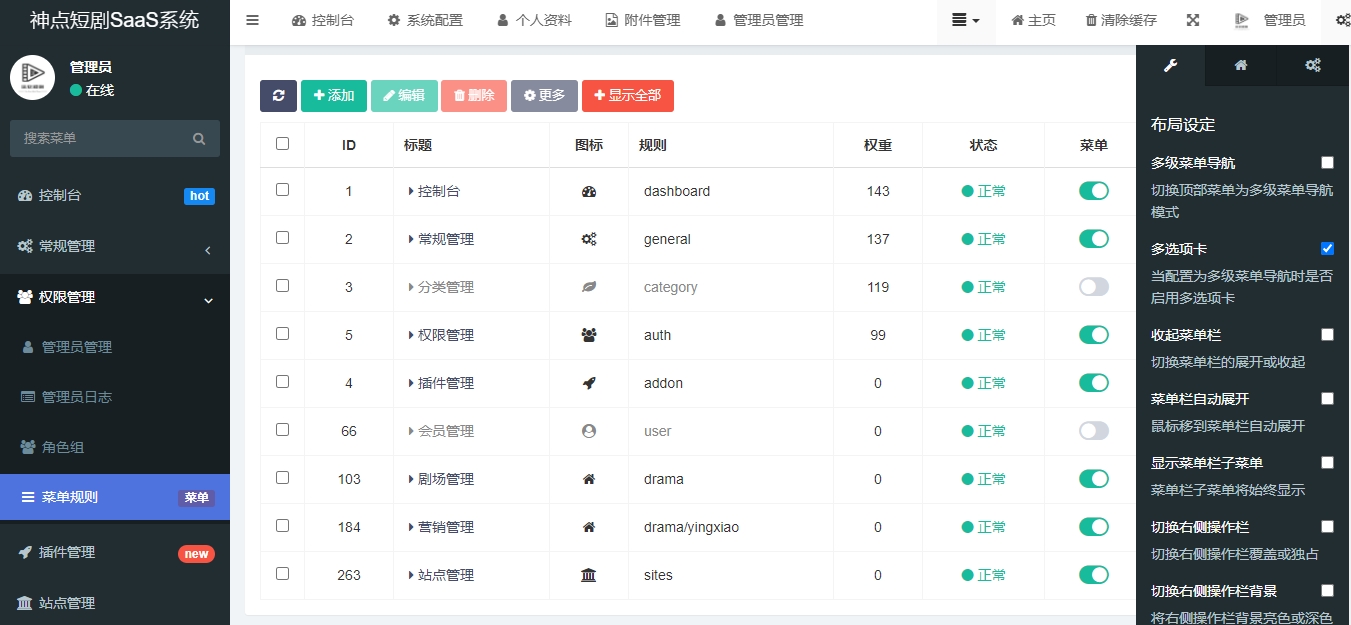1351x625 pixels.
Task: Click the refresh icon button in toolbar
Action: point(278,96)
